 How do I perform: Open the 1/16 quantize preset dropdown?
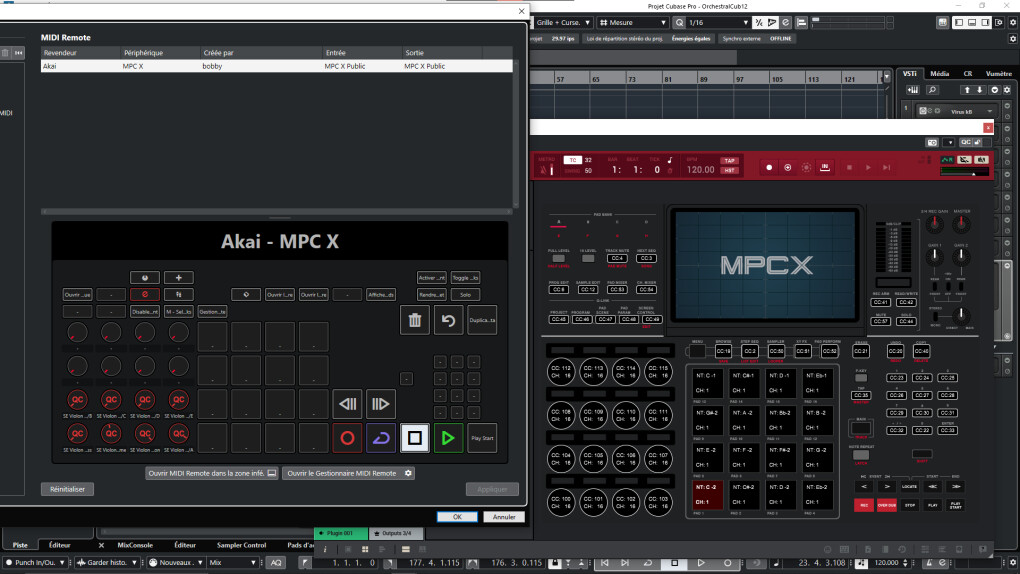[718, 22]
